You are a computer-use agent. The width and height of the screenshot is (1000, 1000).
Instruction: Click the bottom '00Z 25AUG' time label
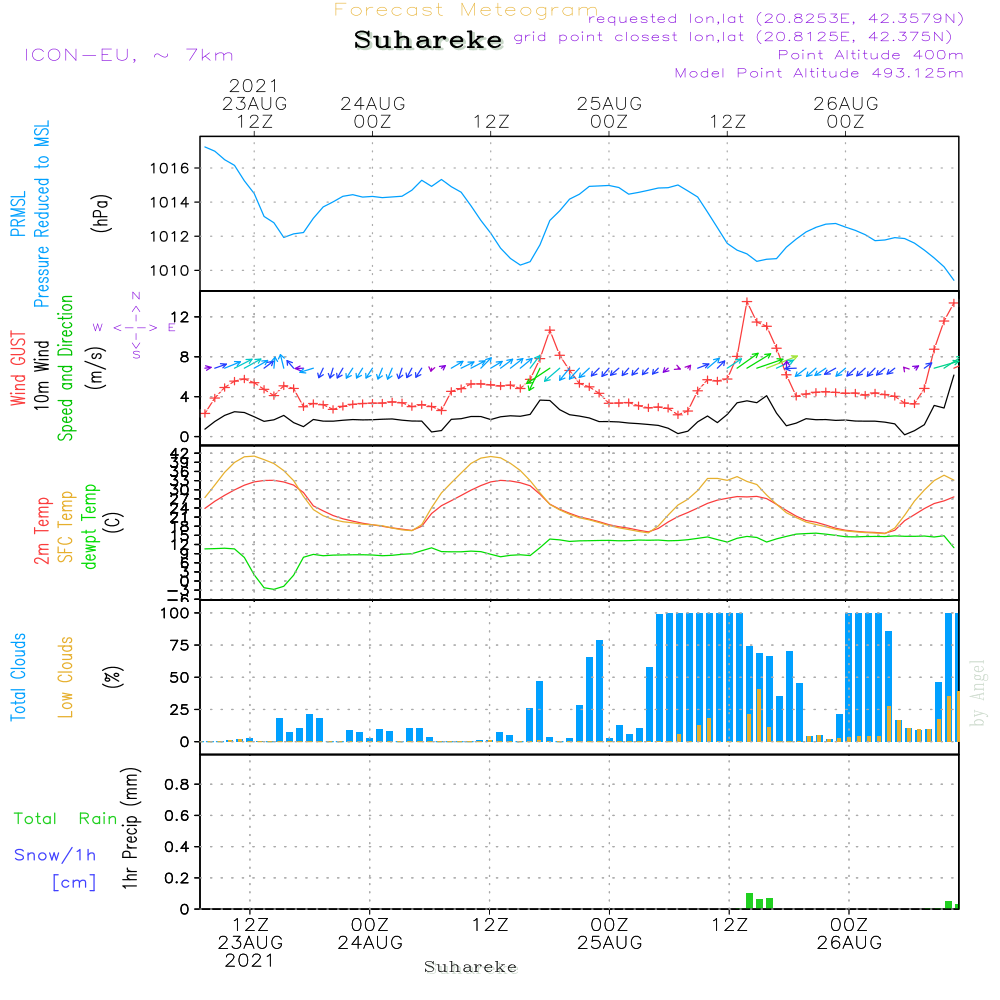coord(610,934)
